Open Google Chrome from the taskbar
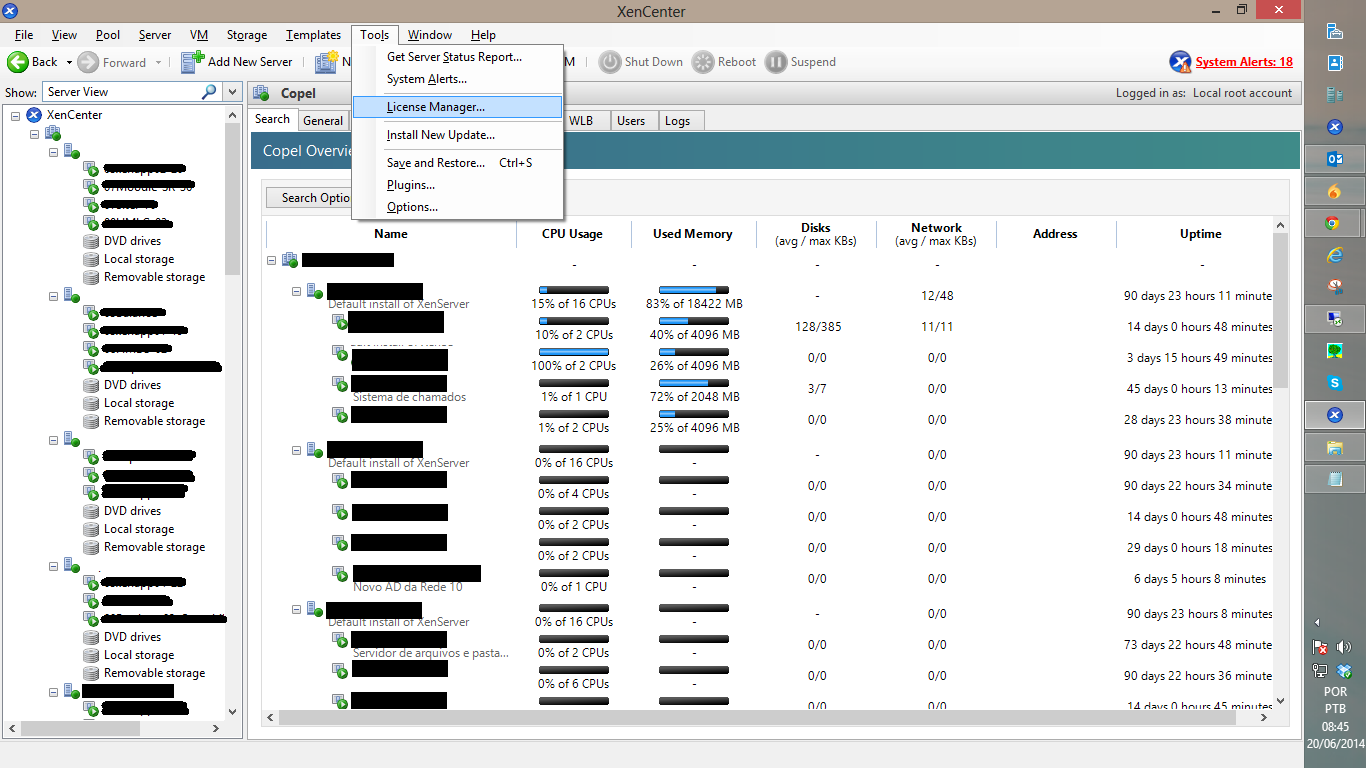This screenshot has height=768, width=1366. tap(1334, 223)
